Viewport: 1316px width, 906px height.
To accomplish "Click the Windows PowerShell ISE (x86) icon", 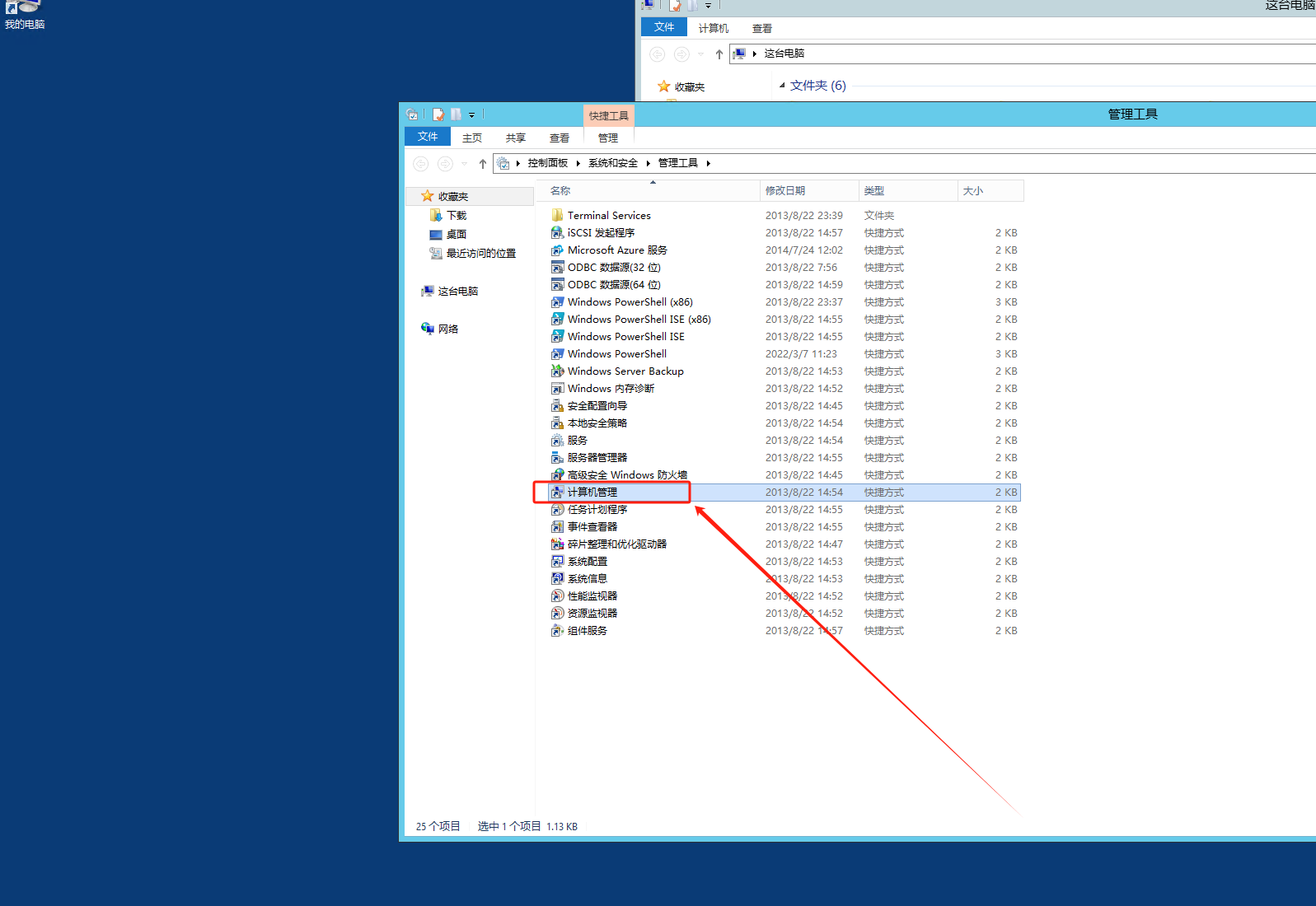I will click(558, 319).
